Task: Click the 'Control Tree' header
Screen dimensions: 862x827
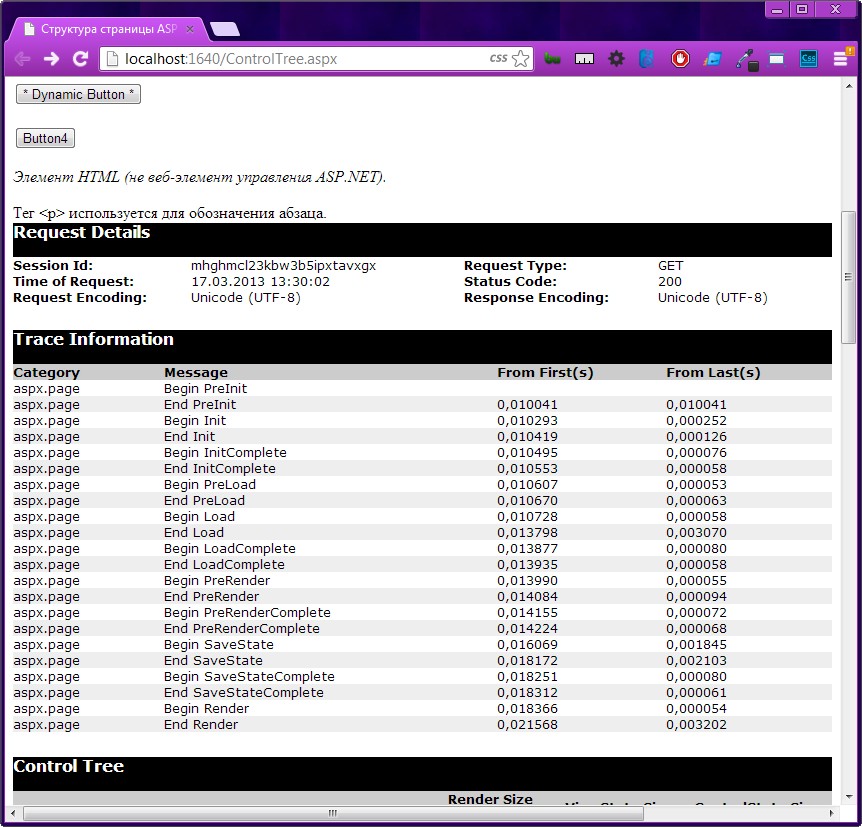Action: coord(69,766)
